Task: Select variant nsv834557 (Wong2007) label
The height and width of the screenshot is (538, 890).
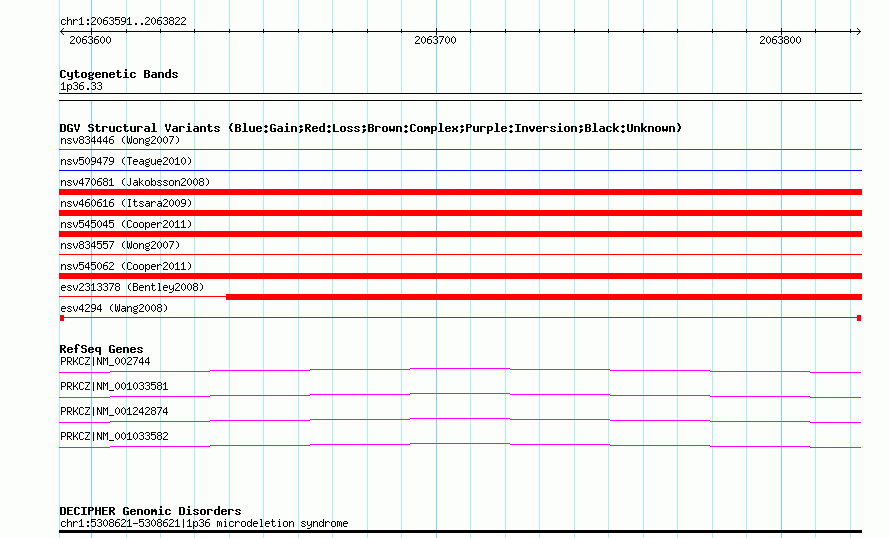Action: coord(120,245)
